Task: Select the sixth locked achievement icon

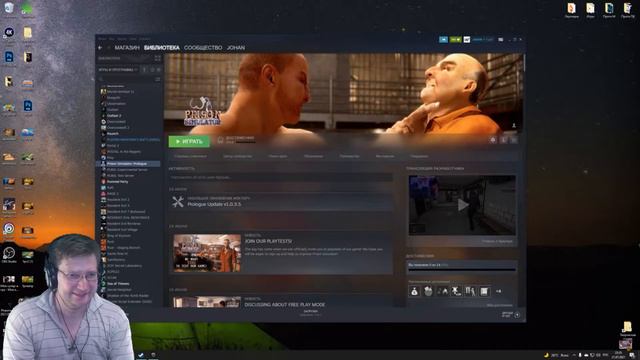Action: (484, 291)
